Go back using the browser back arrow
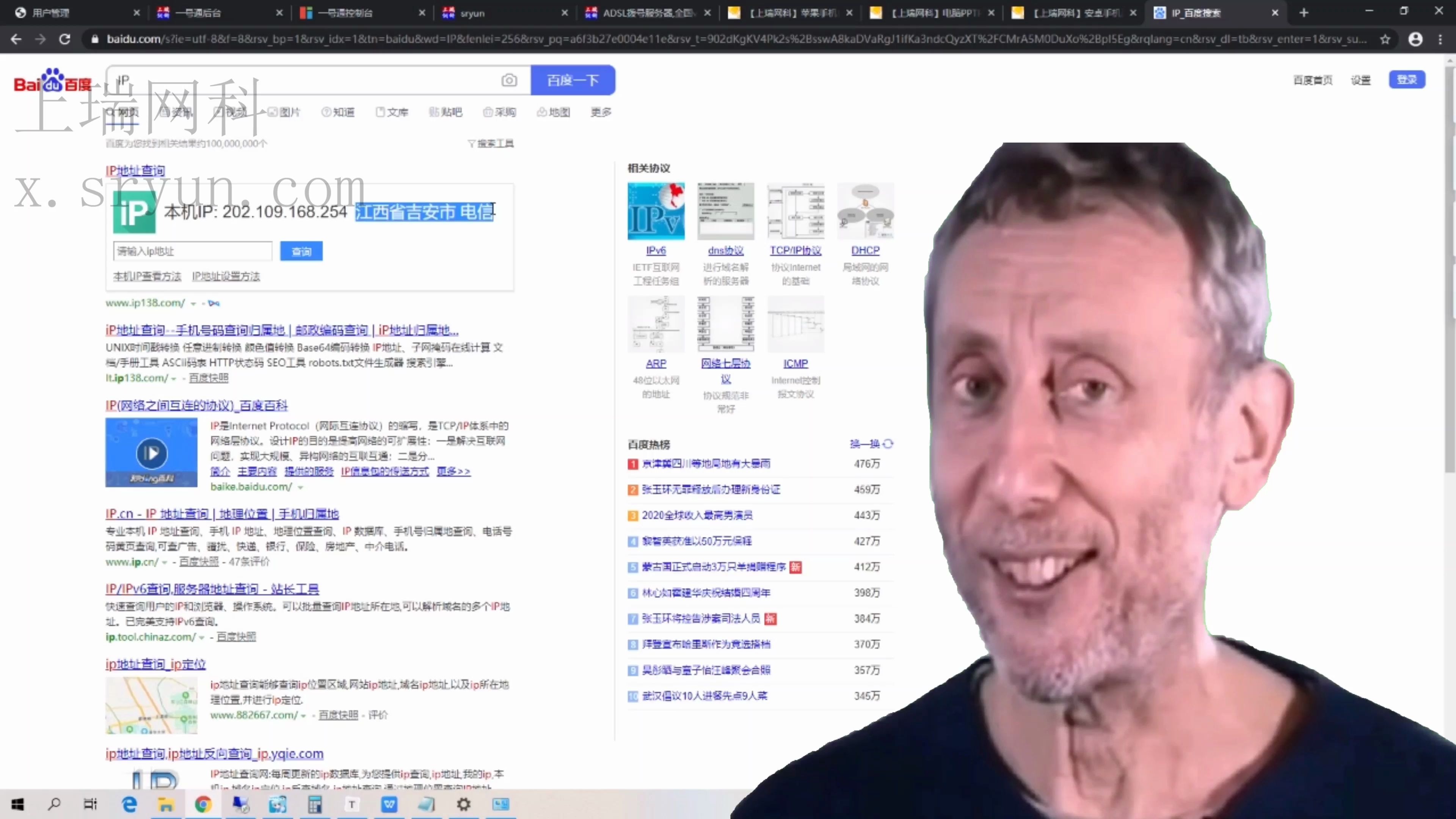Viewport: 1456px width, 819px height. point(16,39)
